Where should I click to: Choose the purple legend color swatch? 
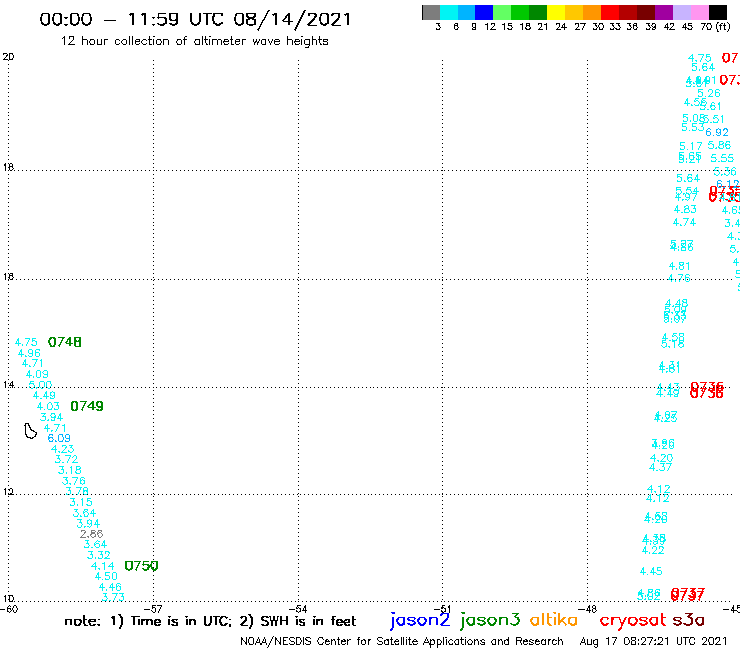coord(664,12)
